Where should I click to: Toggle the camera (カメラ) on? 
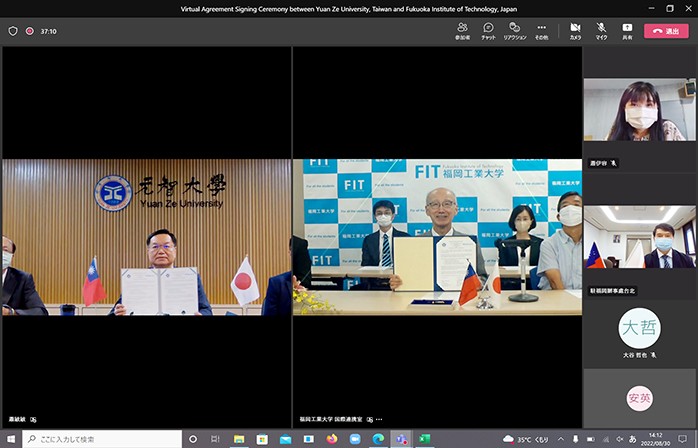coord(575,31)
